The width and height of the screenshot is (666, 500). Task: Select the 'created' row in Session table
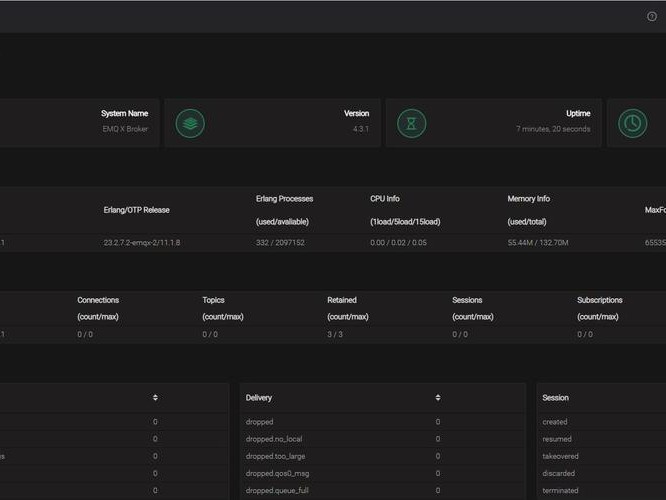click(601, 422)
